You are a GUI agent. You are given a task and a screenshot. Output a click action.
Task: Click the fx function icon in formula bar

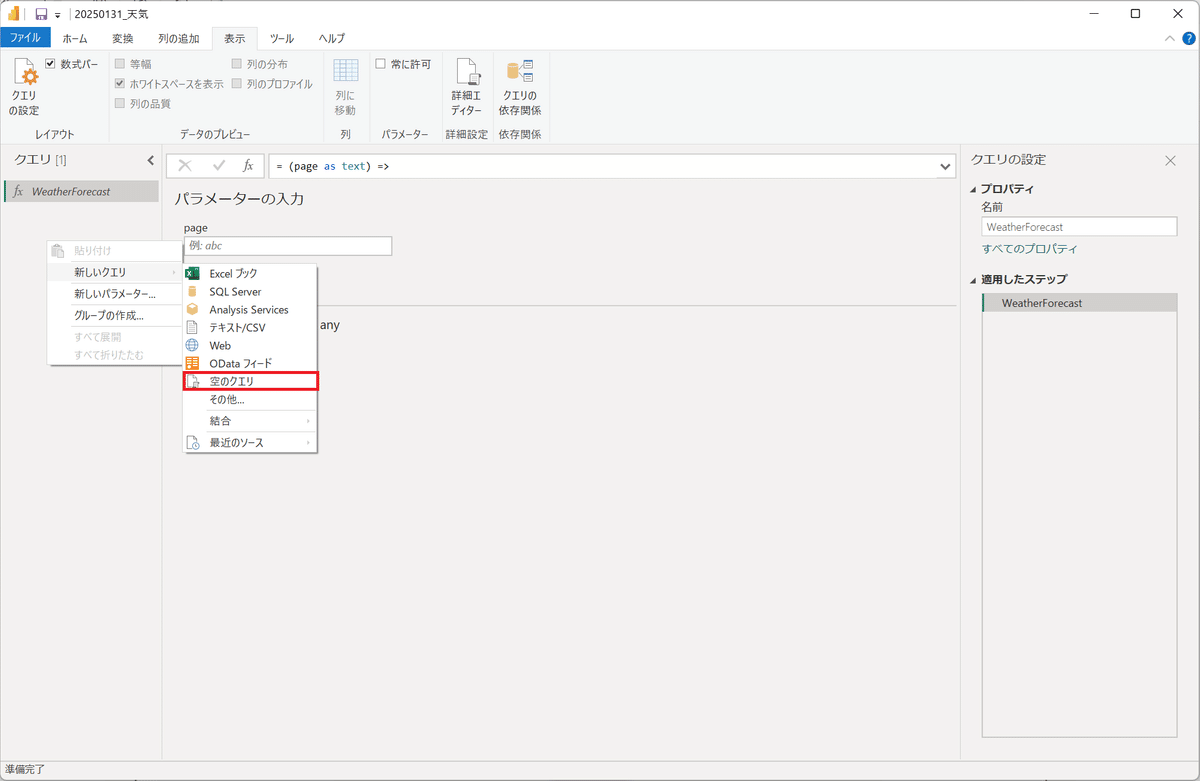(248, 166)
